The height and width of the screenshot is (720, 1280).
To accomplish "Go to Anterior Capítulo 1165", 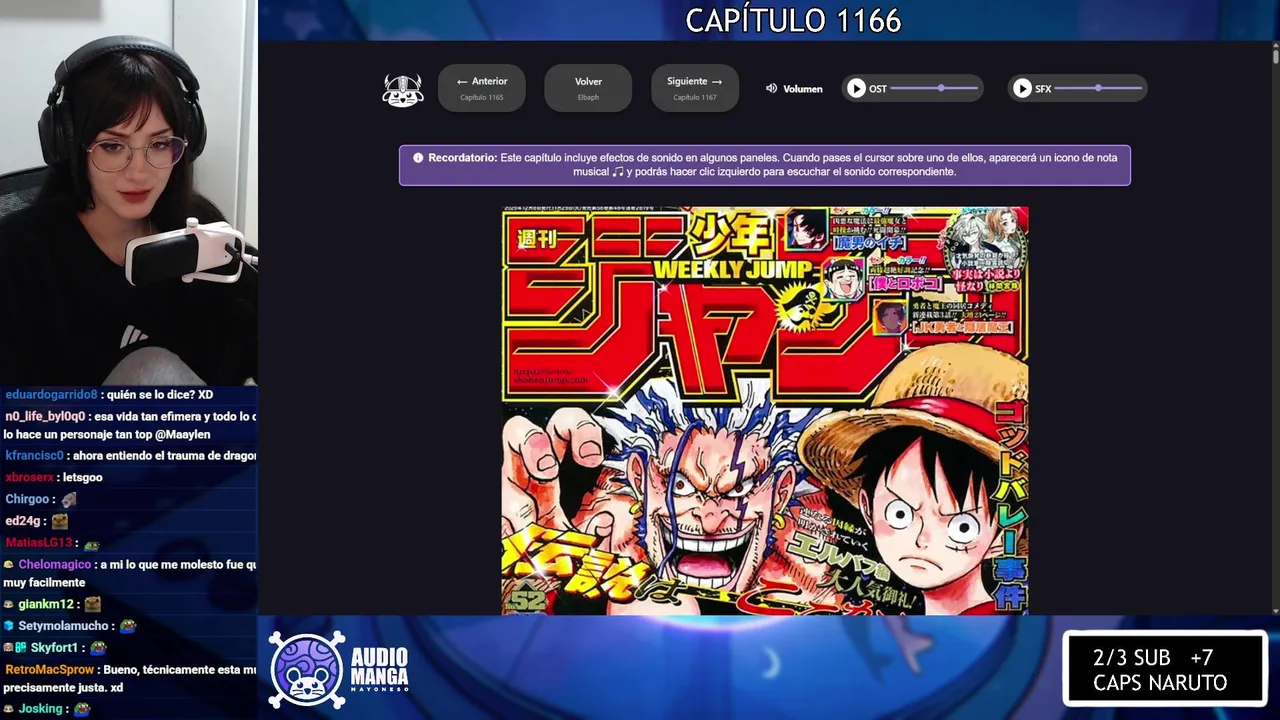I will pos(481,88).
